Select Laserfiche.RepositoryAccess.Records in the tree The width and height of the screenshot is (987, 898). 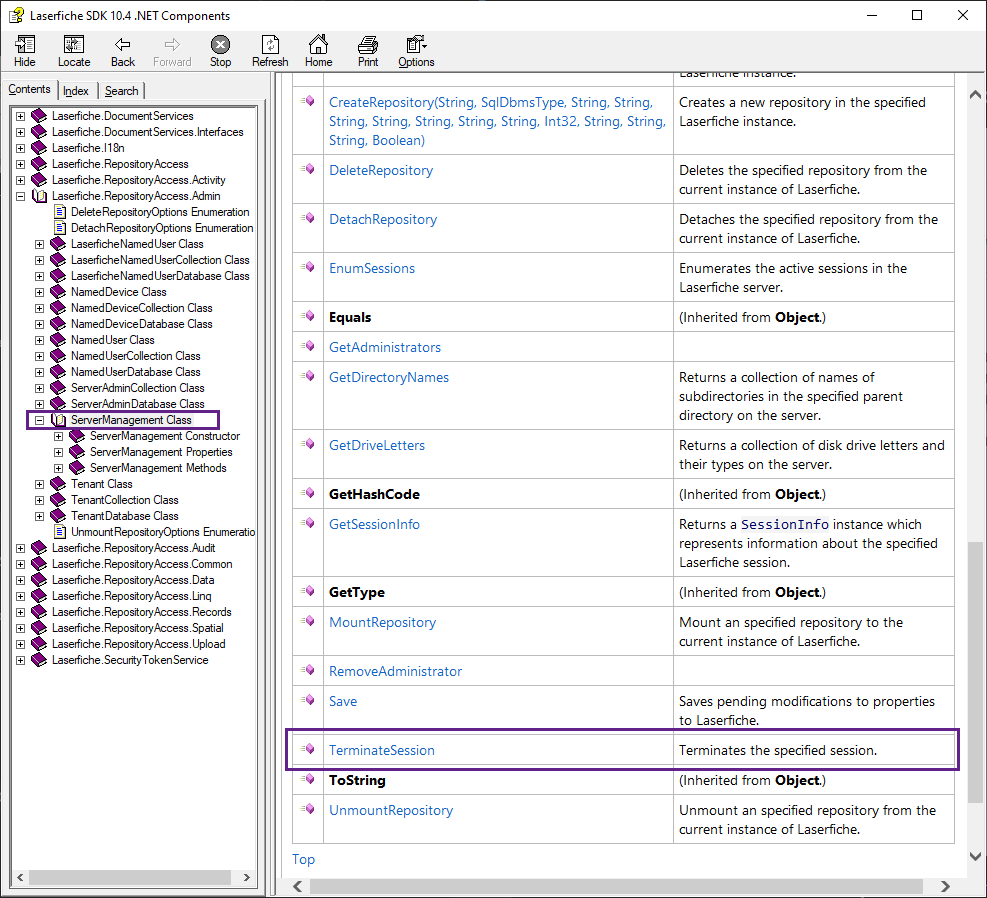pyautogui.click(x=142, y=612)
